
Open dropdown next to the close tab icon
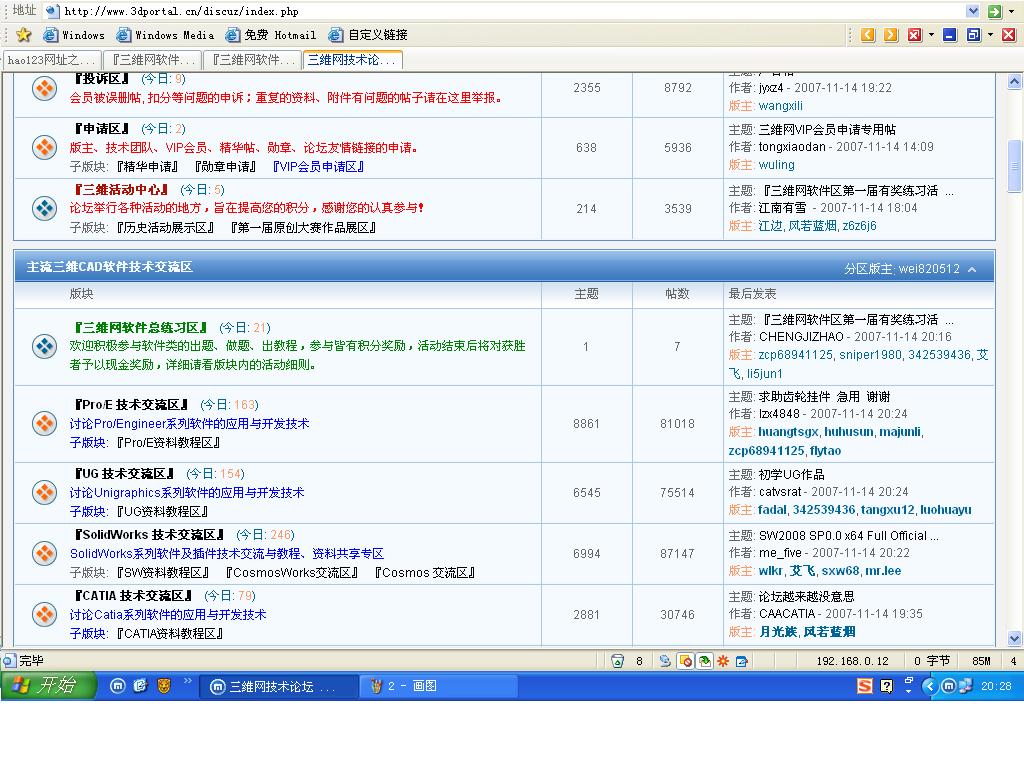pyautogui.click(x=931, y=35)
